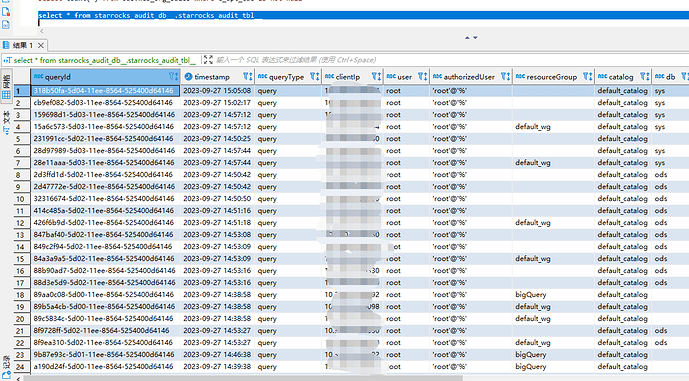Open filter/sort menu for catalog column
The height and width of the screenshot is (381, 689).
[645, 76]
